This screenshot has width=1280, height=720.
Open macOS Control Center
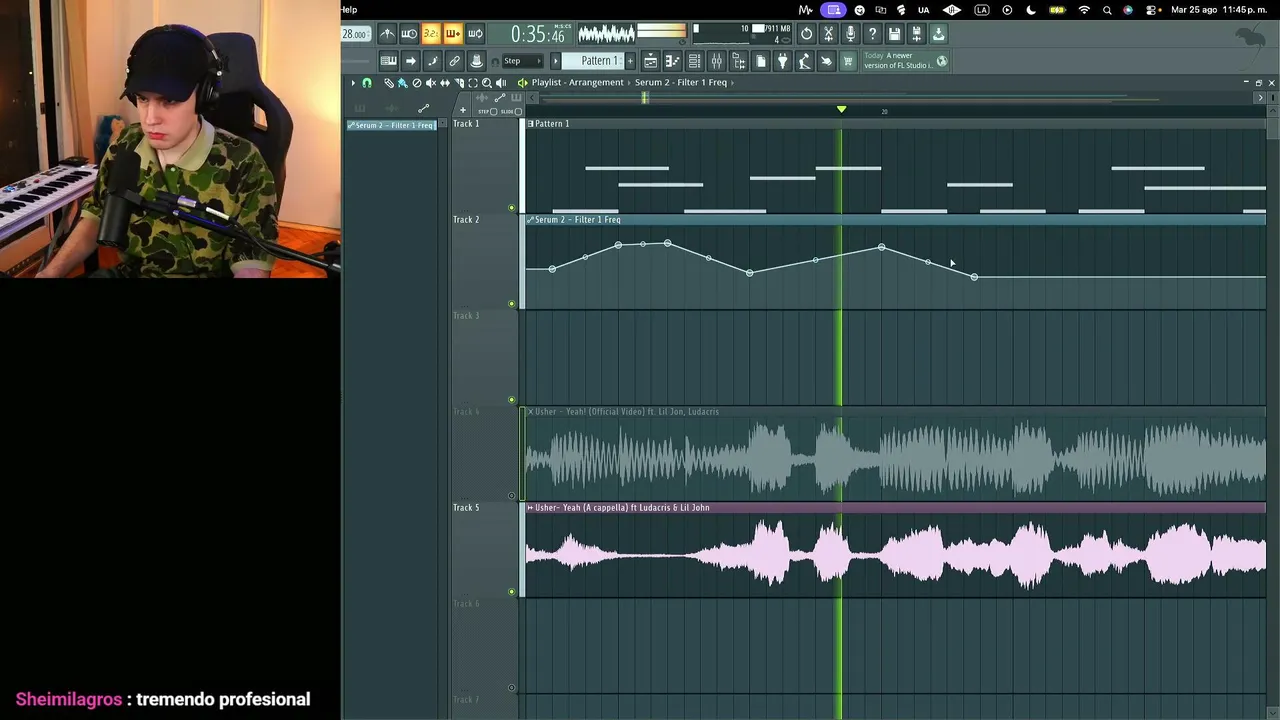click(x=1151, y=10)
